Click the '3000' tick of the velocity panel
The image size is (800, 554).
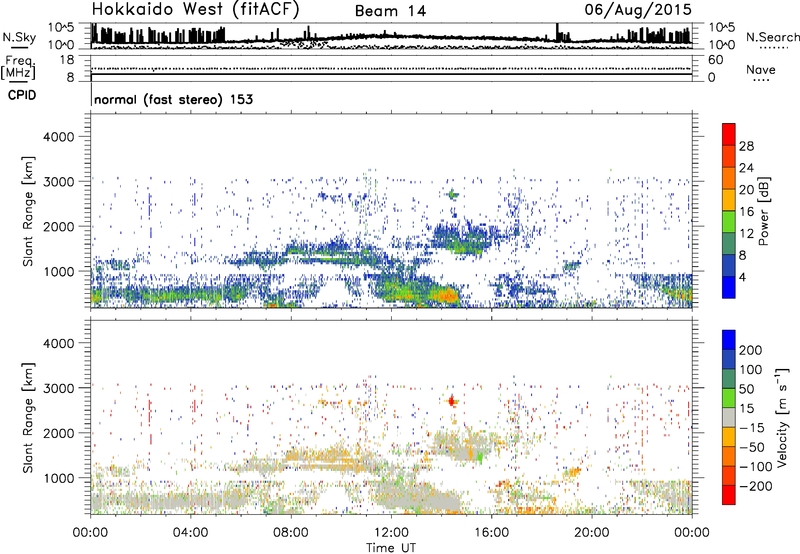(x=59, y=388)
